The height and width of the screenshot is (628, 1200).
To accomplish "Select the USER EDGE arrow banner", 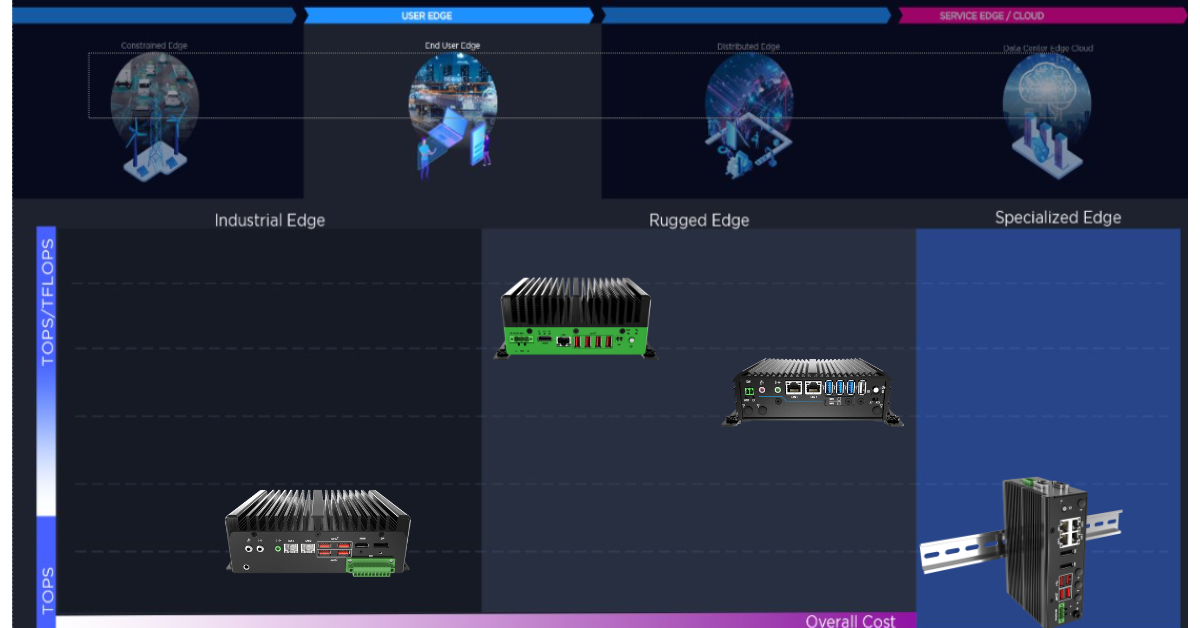I will (449, 16).
